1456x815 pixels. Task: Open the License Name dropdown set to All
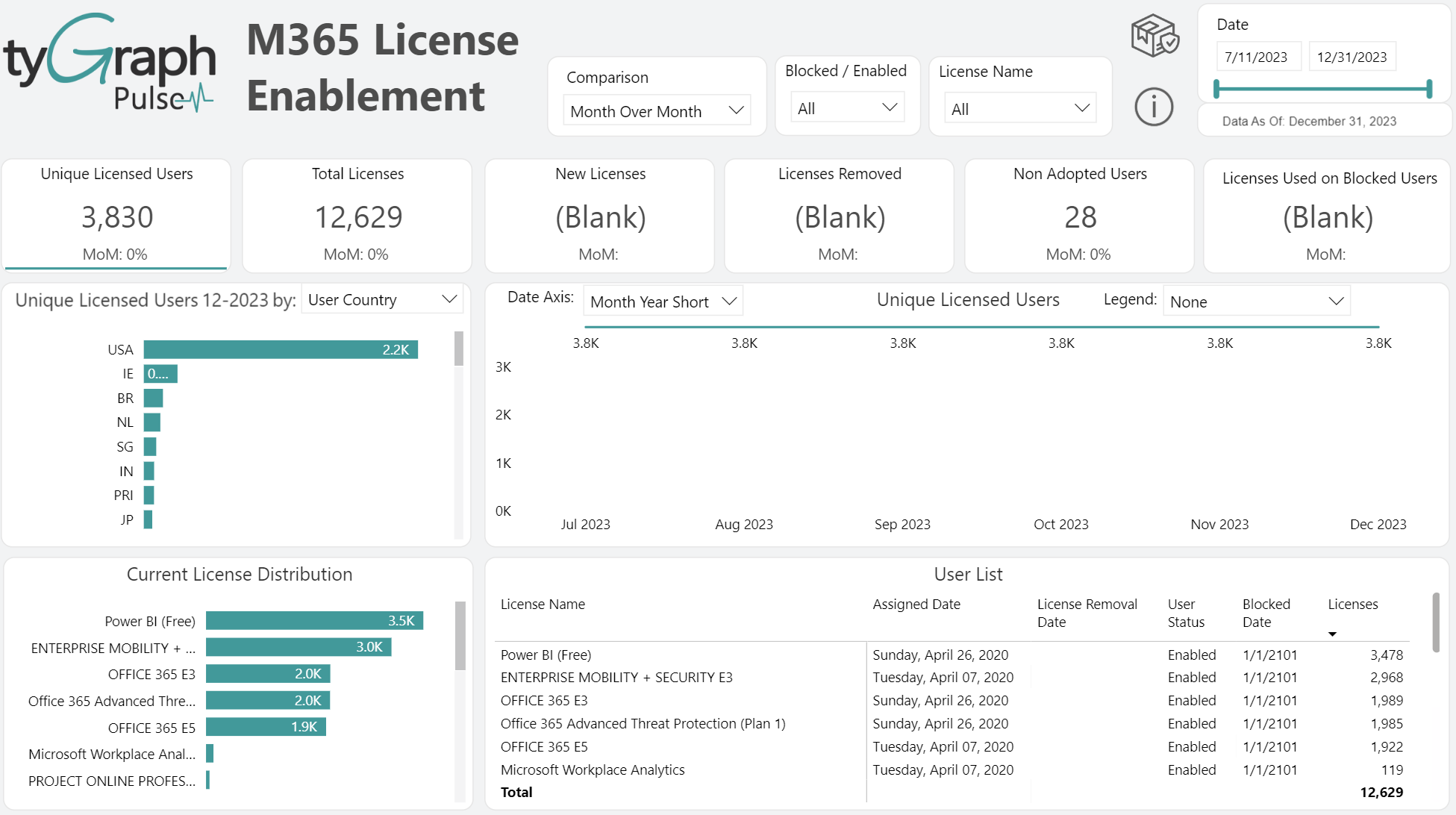(1020, 108)
